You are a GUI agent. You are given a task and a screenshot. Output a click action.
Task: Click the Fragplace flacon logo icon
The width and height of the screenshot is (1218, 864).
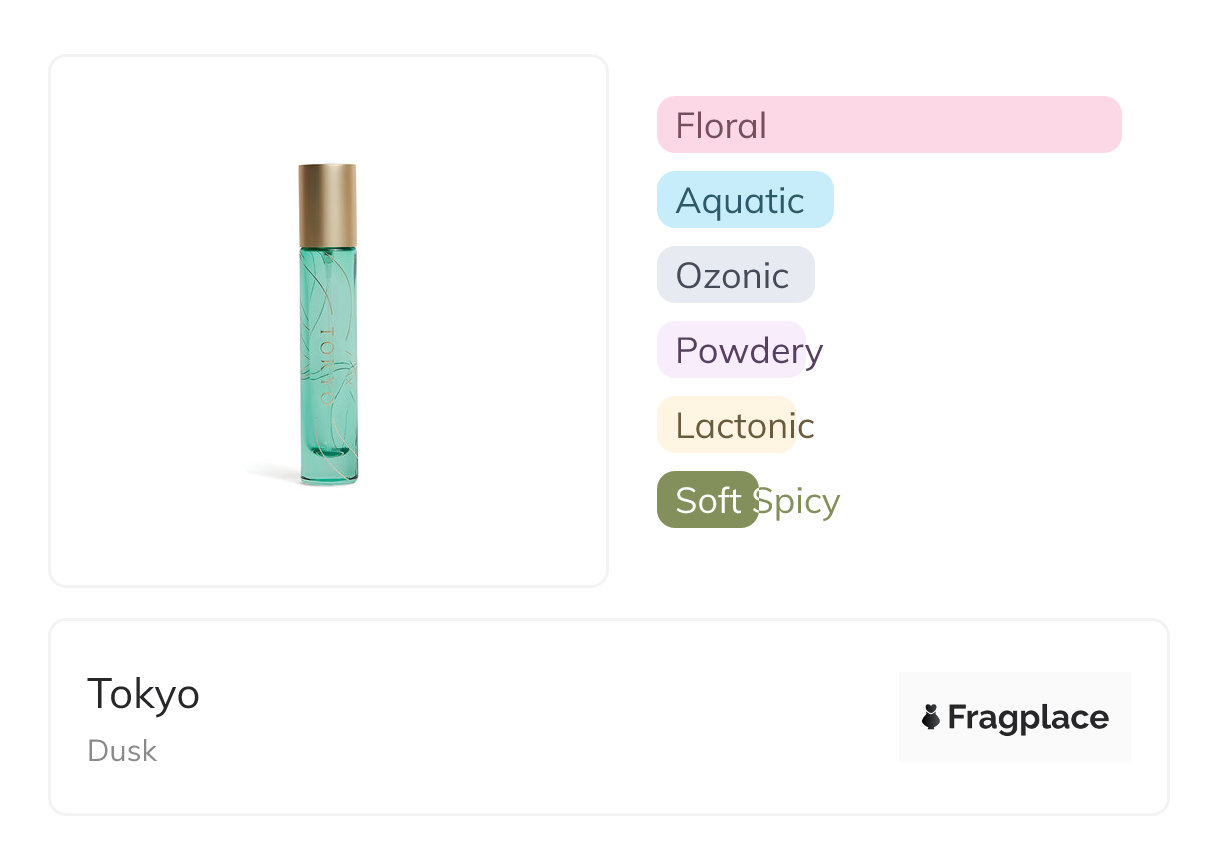(931, 717)
